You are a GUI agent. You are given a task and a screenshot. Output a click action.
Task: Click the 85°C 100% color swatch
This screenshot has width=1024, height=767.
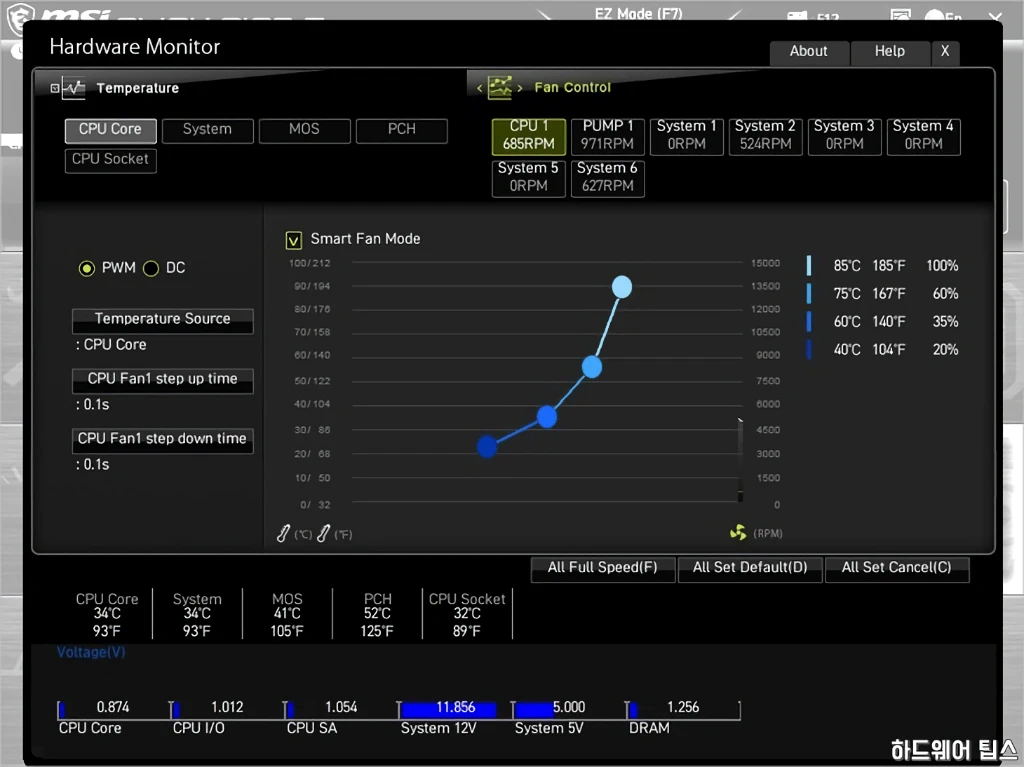(809, 266)
